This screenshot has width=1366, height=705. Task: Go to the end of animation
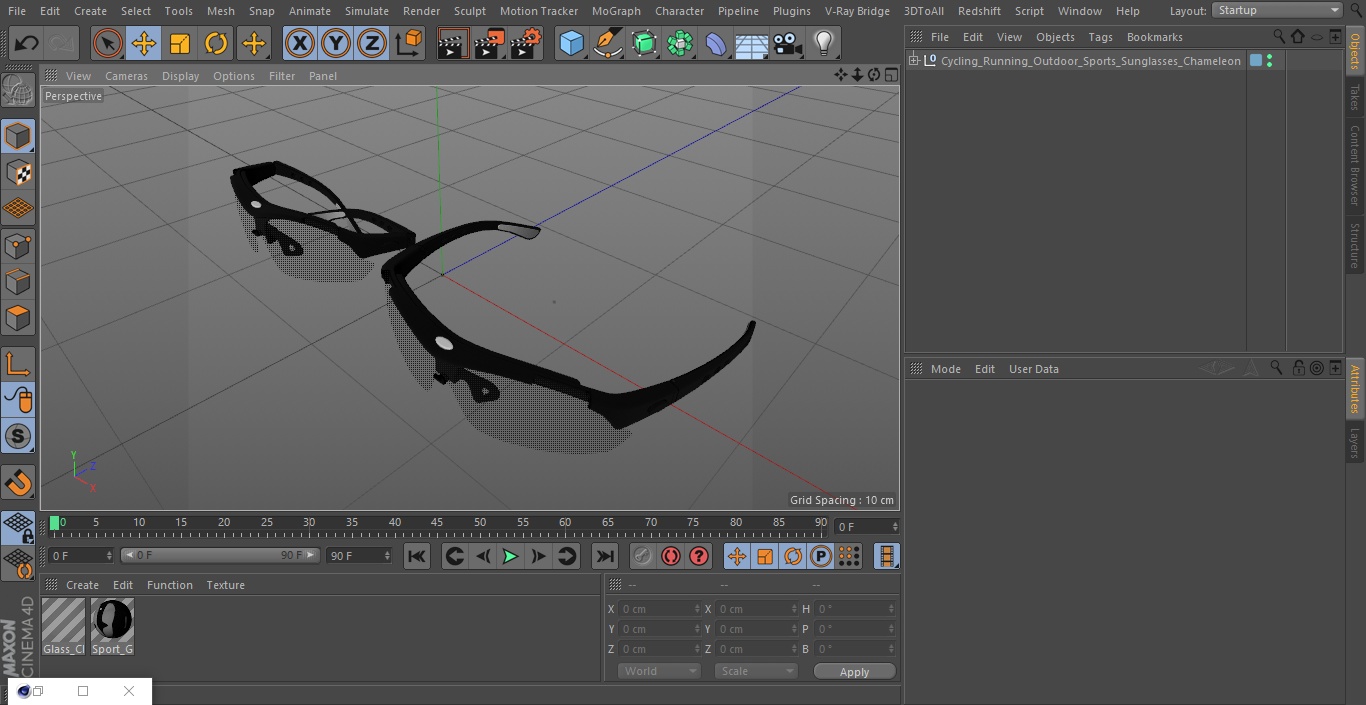(x=605, y=556)
